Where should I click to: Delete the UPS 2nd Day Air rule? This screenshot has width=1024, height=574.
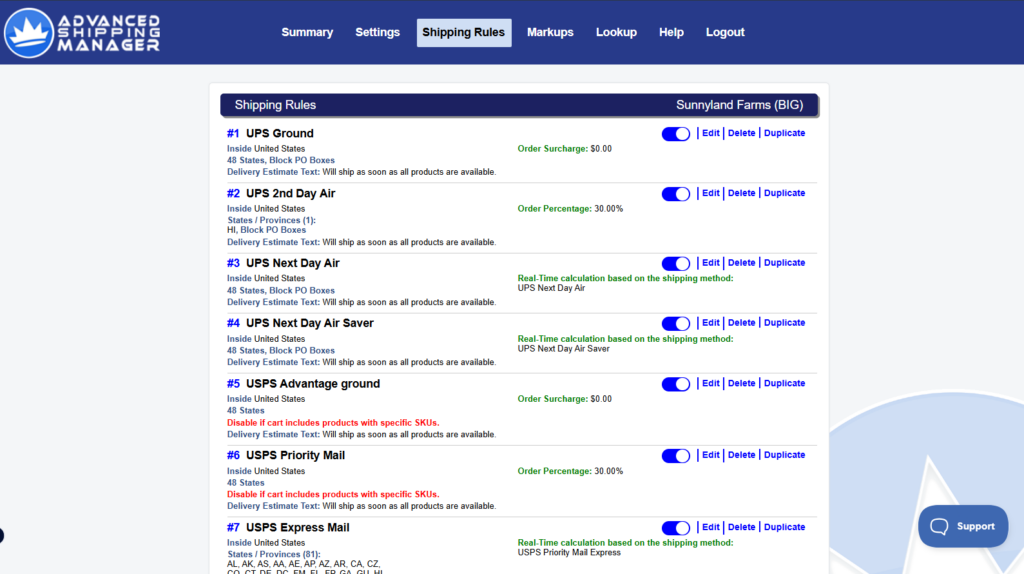pyautogui.click(x=741, y=193)
